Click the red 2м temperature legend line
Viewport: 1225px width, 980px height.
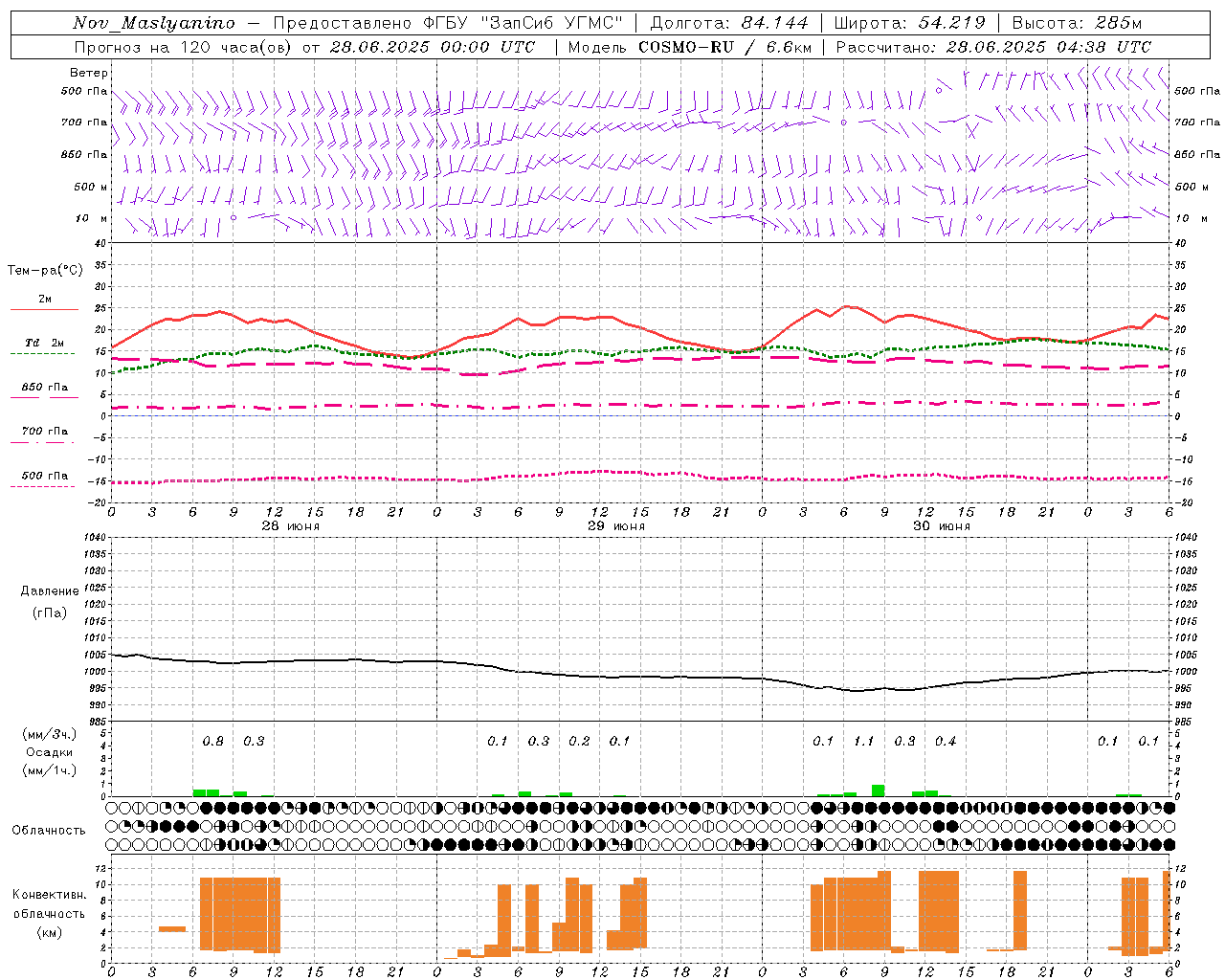(44, 310)
